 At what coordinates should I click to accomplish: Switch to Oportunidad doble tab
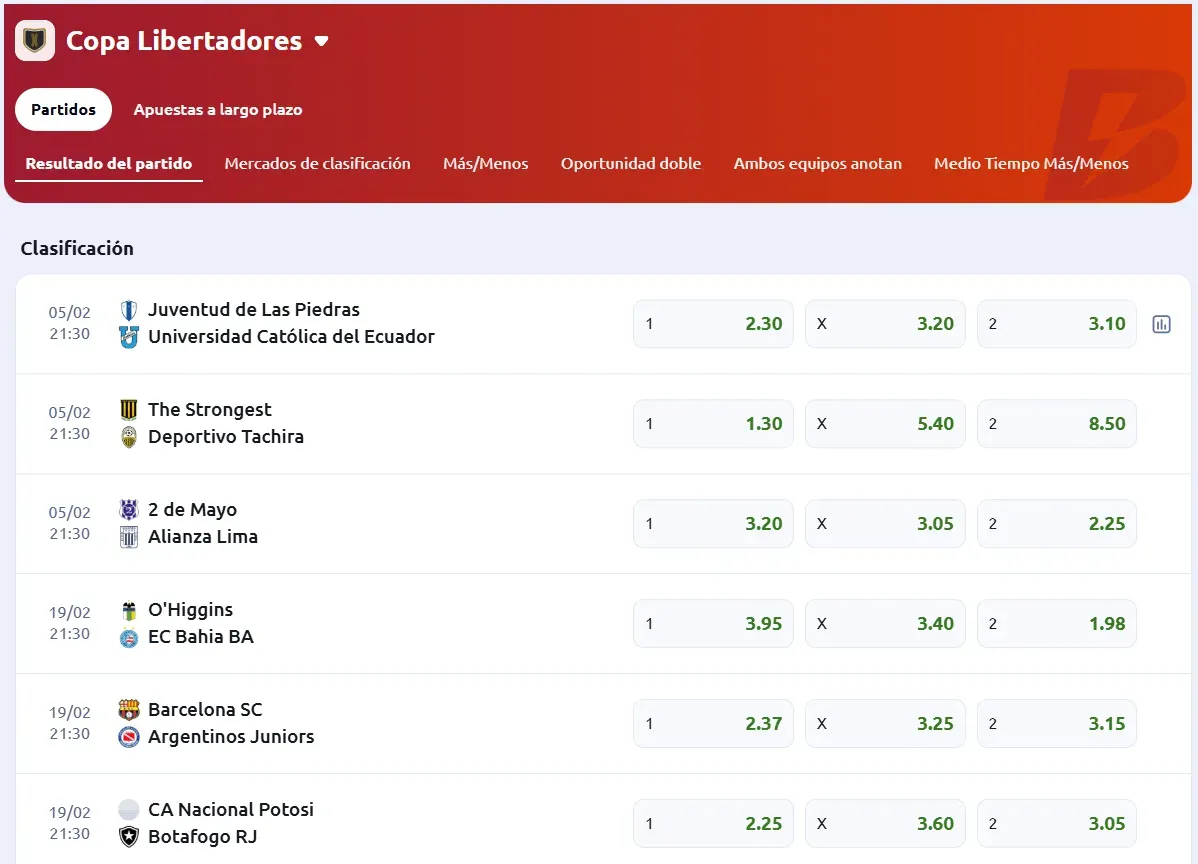point(630,164)
